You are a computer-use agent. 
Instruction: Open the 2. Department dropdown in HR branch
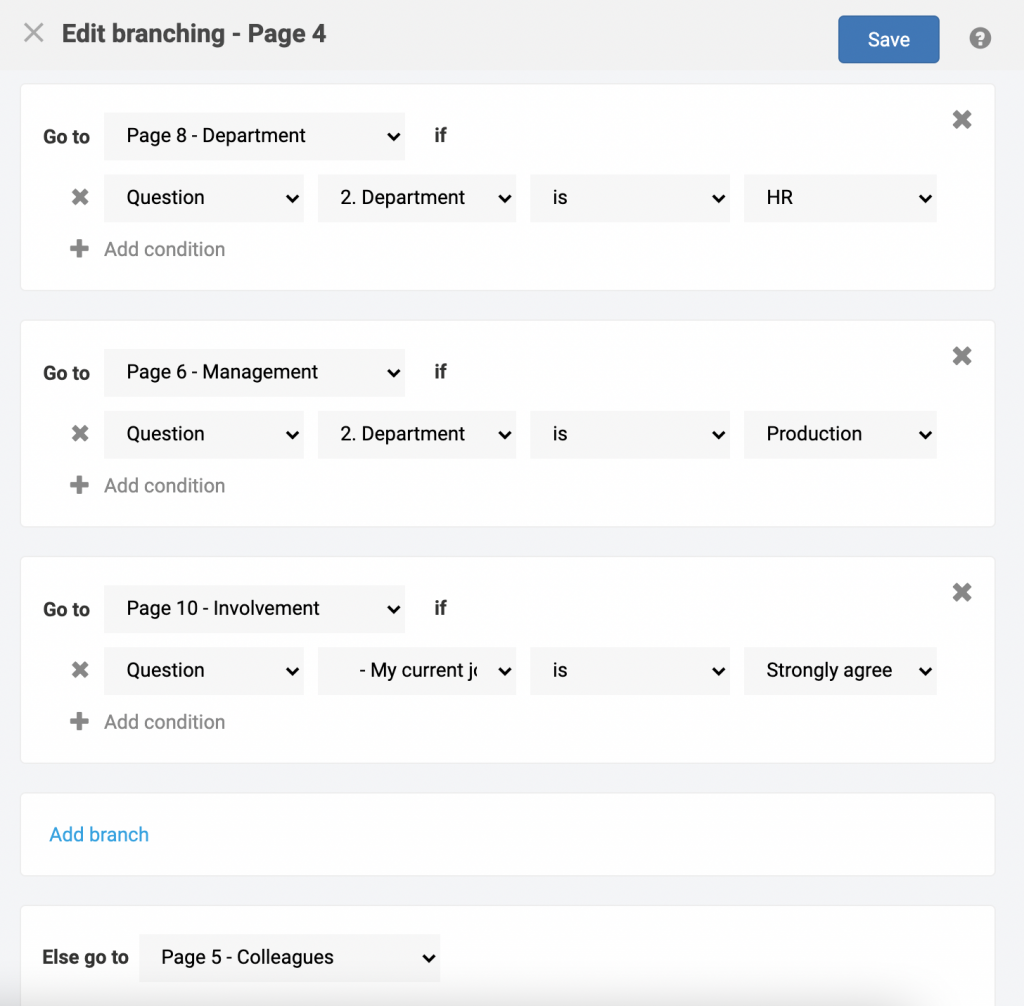coord(417,198)
